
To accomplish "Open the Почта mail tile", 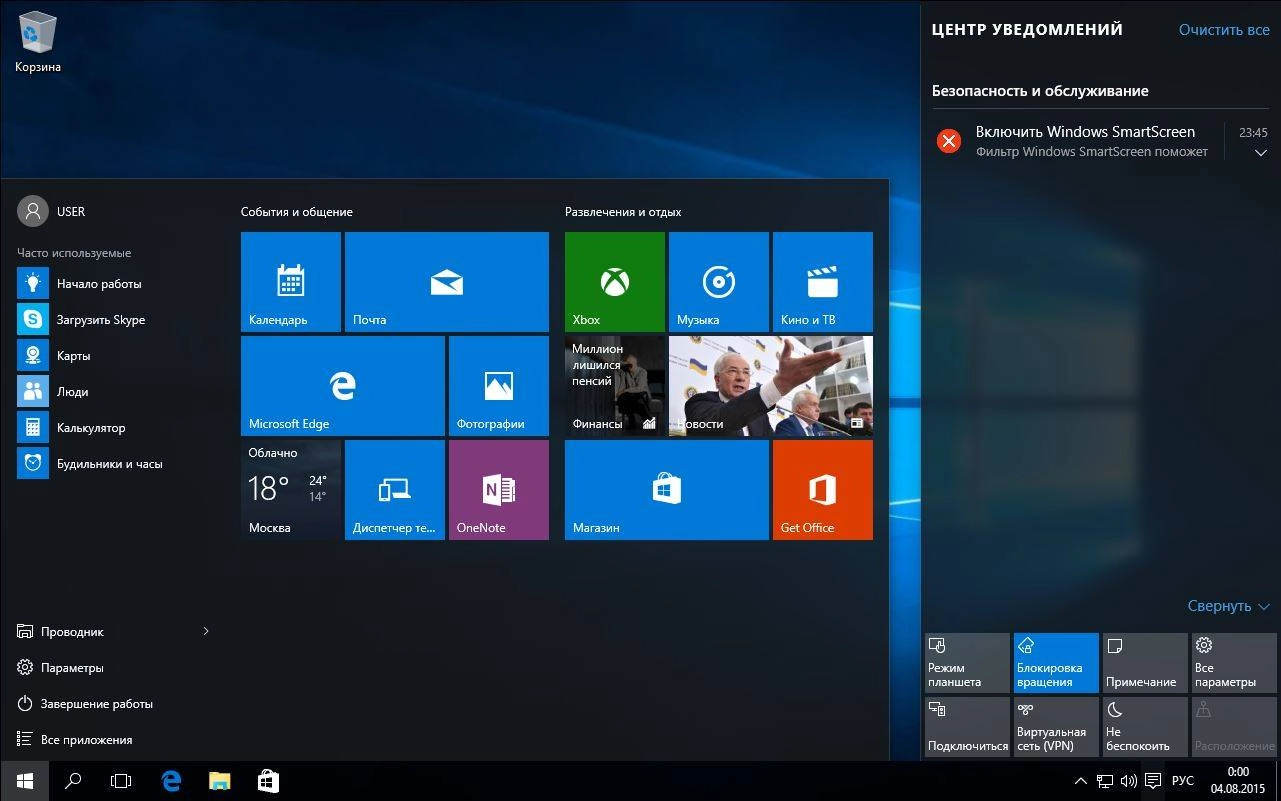I will click(447, 282).
